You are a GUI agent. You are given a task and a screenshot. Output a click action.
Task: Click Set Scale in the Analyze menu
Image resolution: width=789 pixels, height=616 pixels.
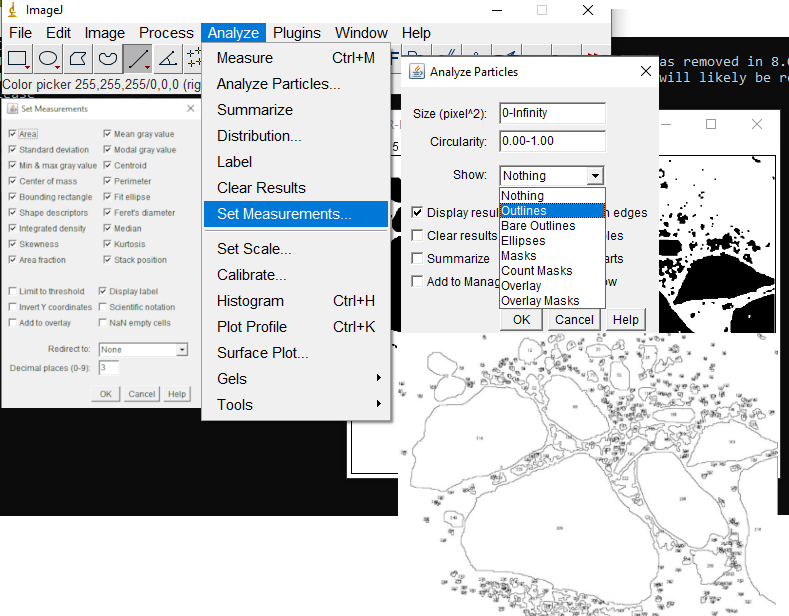254,249
